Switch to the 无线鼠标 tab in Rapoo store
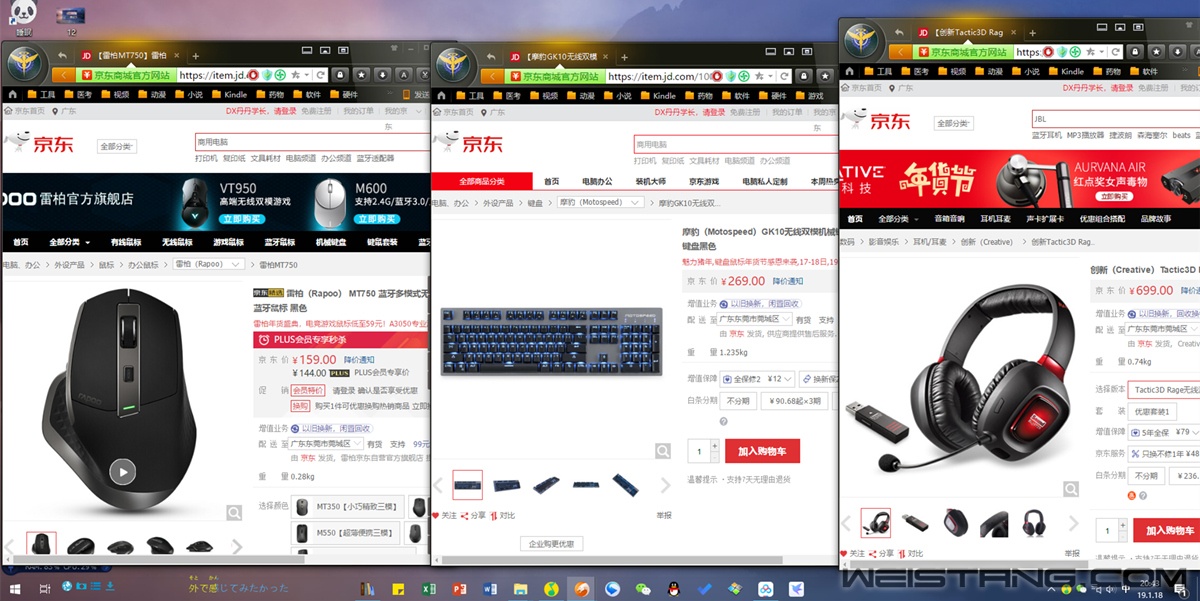The height and width of the screenshot is (601, 1200). pyautogui.click(x=177, y=242)
